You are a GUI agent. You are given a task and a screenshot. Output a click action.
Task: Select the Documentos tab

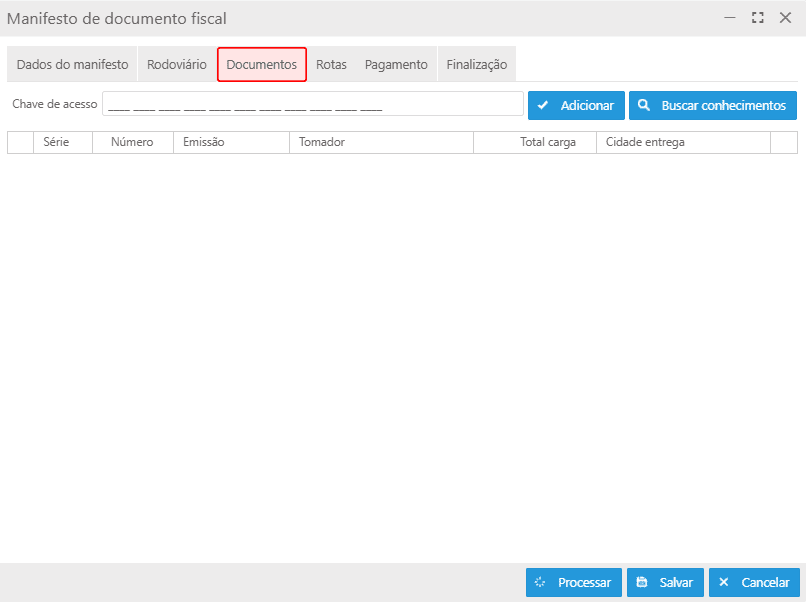[261, 64]
